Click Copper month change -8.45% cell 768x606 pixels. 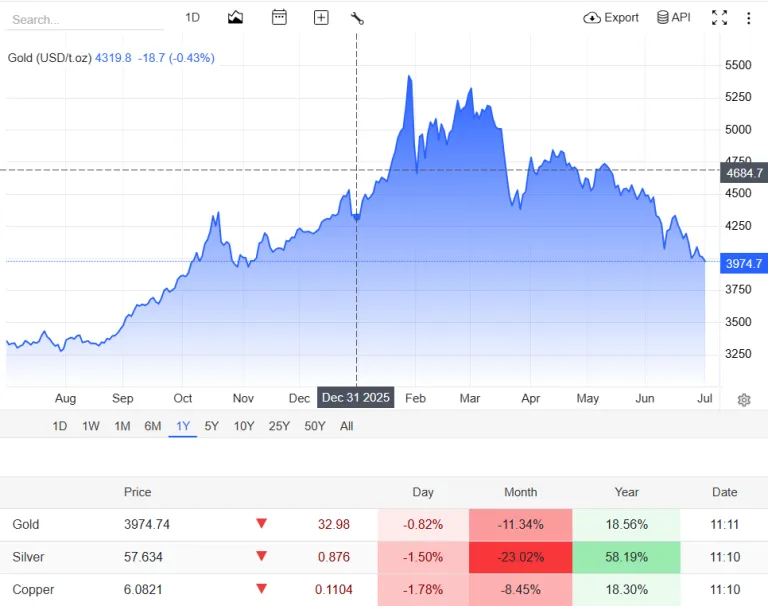521,590
